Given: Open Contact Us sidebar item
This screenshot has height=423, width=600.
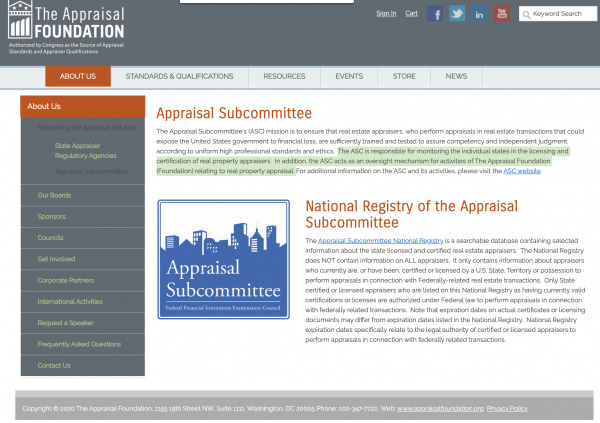Looking at the screenshot, I should pos(83,366).
